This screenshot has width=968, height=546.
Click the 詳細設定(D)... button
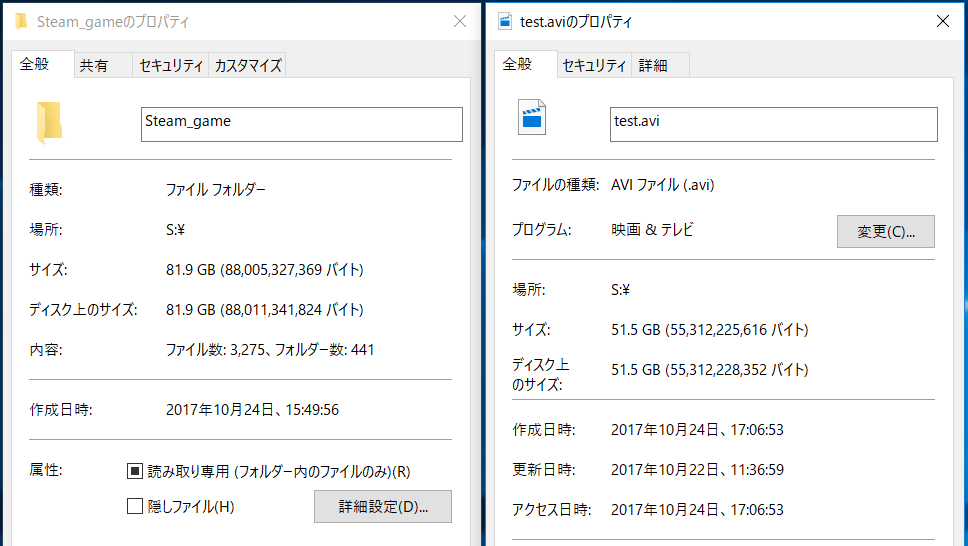pyautogui.click(x=383, y=506)
